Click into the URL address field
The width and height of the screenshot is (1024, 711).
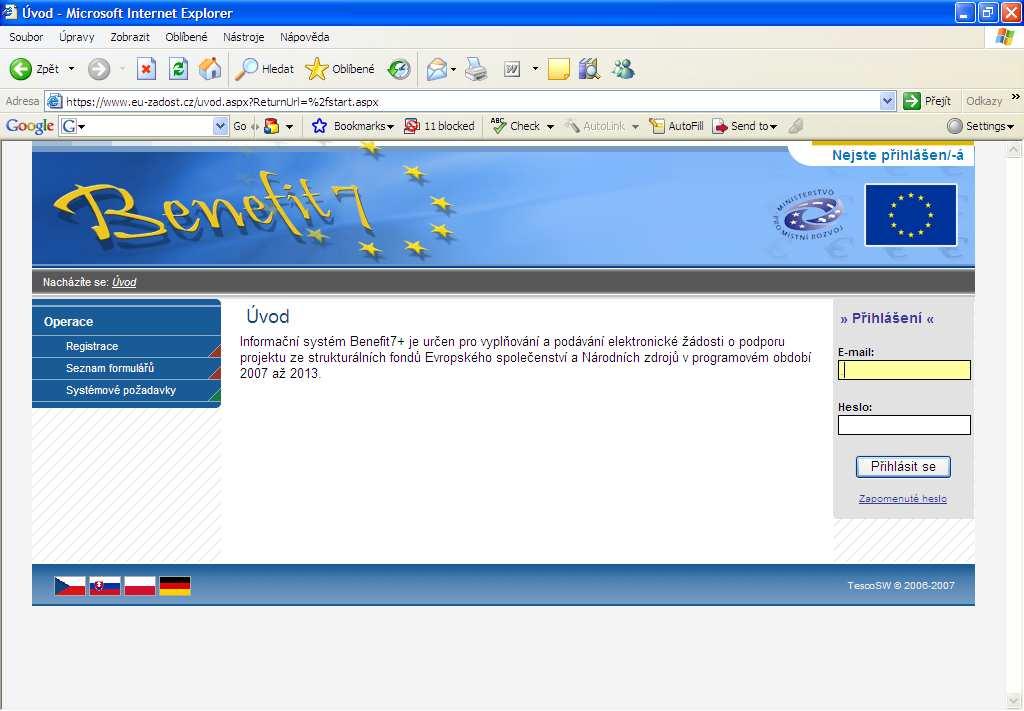pos(470,101)
